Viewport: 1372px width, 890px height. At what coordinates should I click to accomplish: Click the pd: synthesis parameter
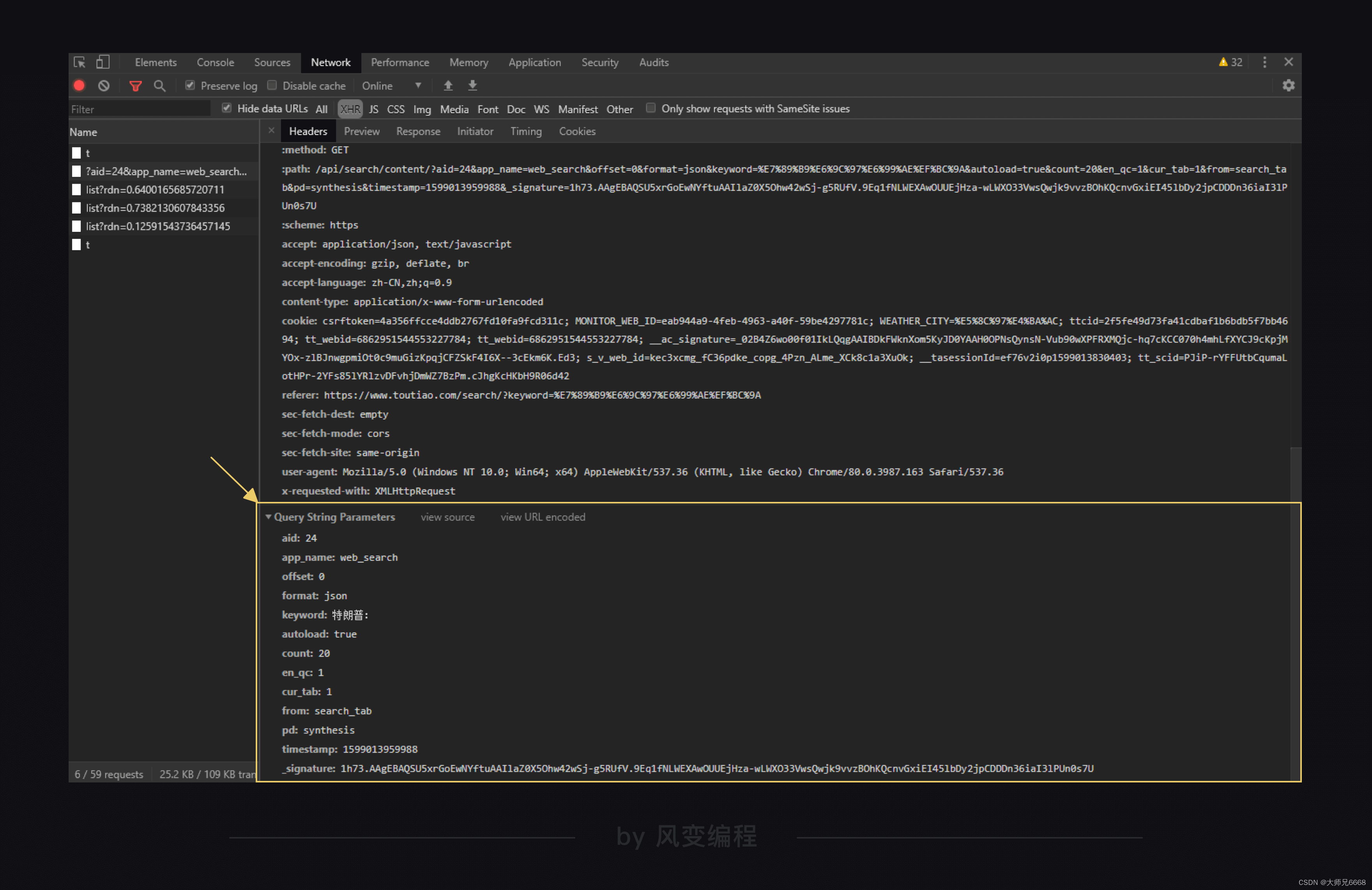coord(318,730)
